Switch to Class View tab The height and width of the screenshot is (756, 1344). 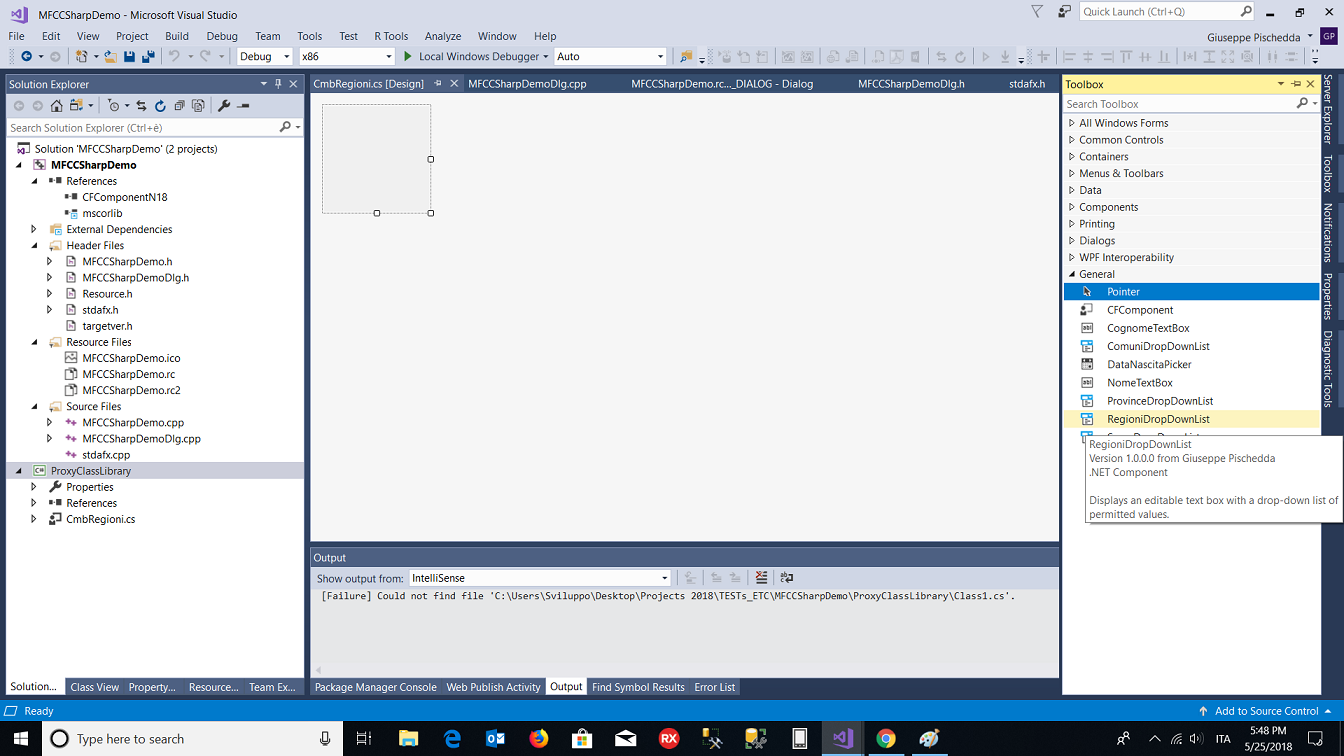click(94, 687)
